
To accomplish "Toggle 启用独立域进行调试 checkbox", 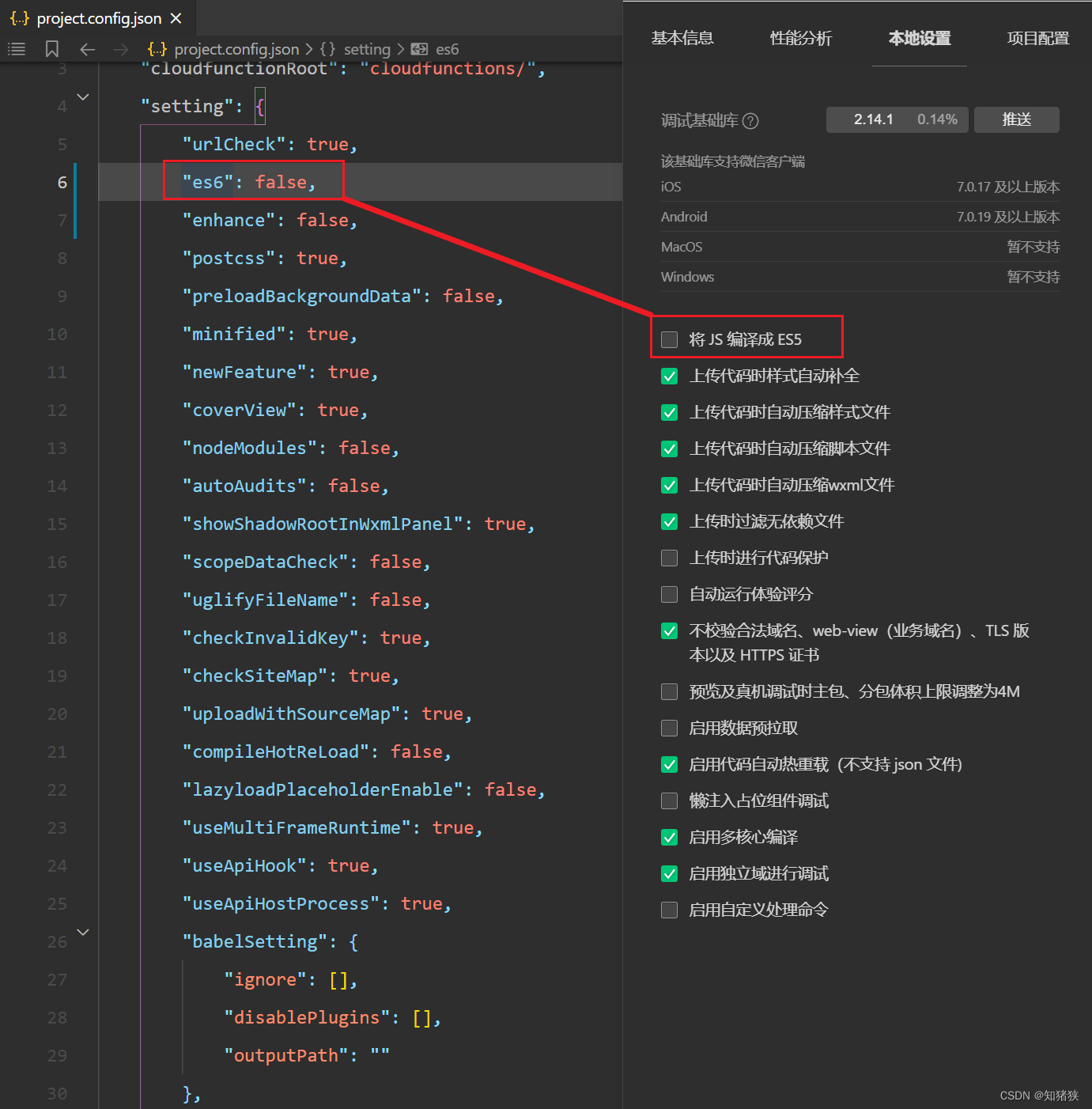I will [670, 873].
